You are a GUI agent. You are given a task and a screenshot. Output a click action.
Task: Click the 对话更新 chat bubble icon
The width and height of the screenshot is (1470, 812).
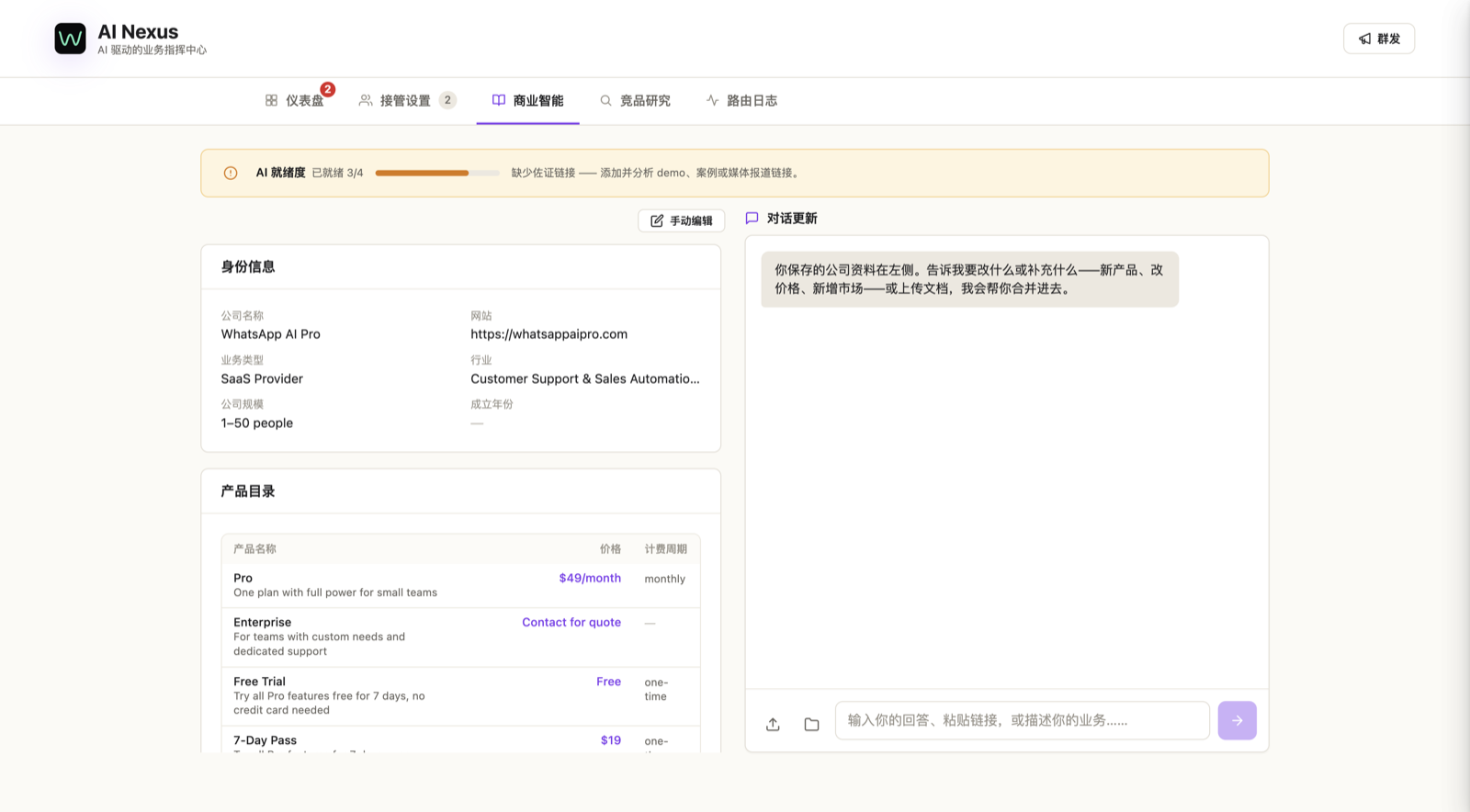pos(752,218)
